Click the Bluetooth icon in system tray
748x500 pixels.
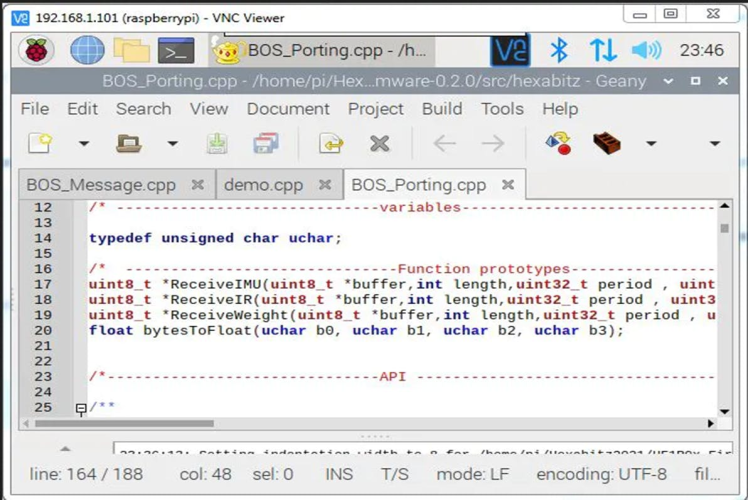pyautogui.click(x=560, y=50)
